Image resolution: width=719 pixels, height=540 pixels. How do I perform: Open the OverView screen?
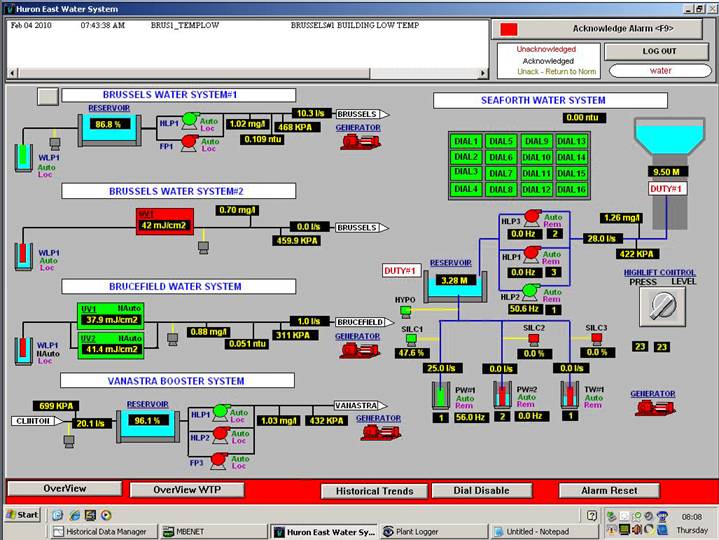63,489
